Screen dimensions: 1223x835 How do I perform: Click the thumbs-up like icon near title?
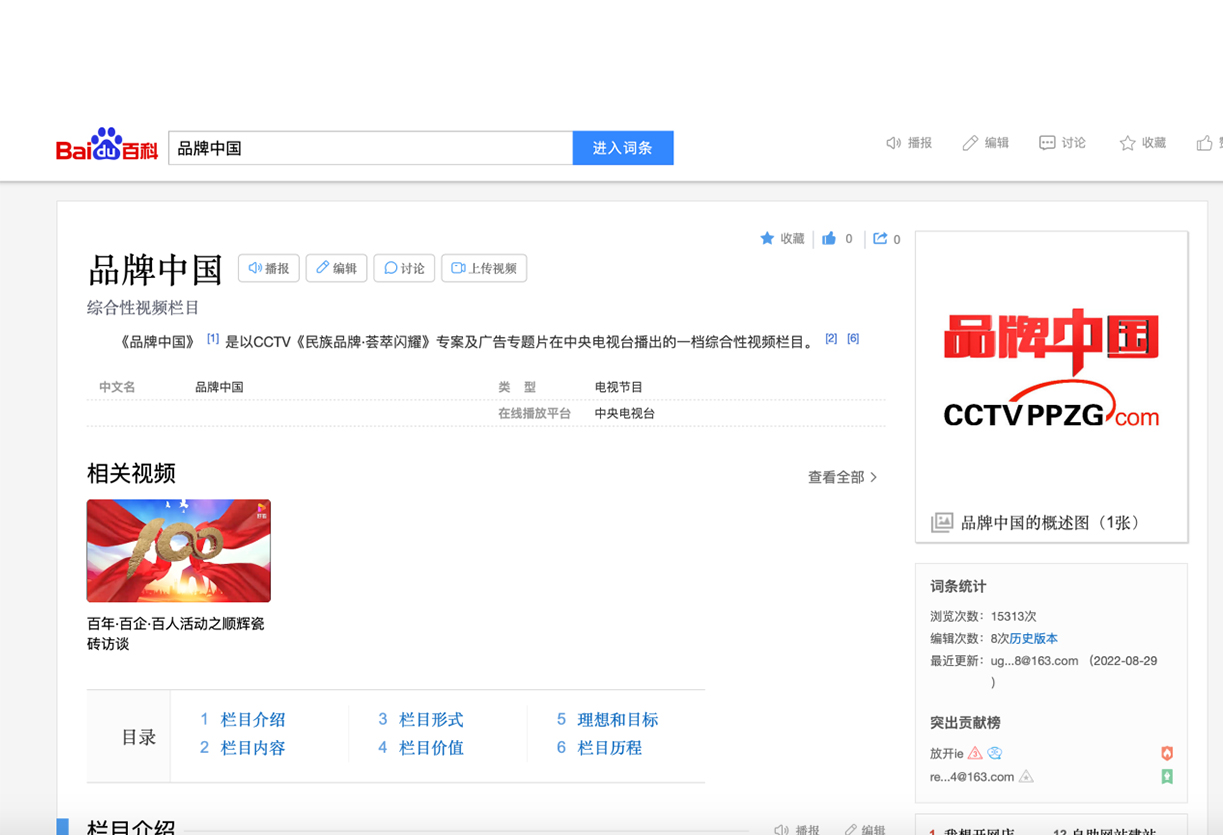(829, 238)
